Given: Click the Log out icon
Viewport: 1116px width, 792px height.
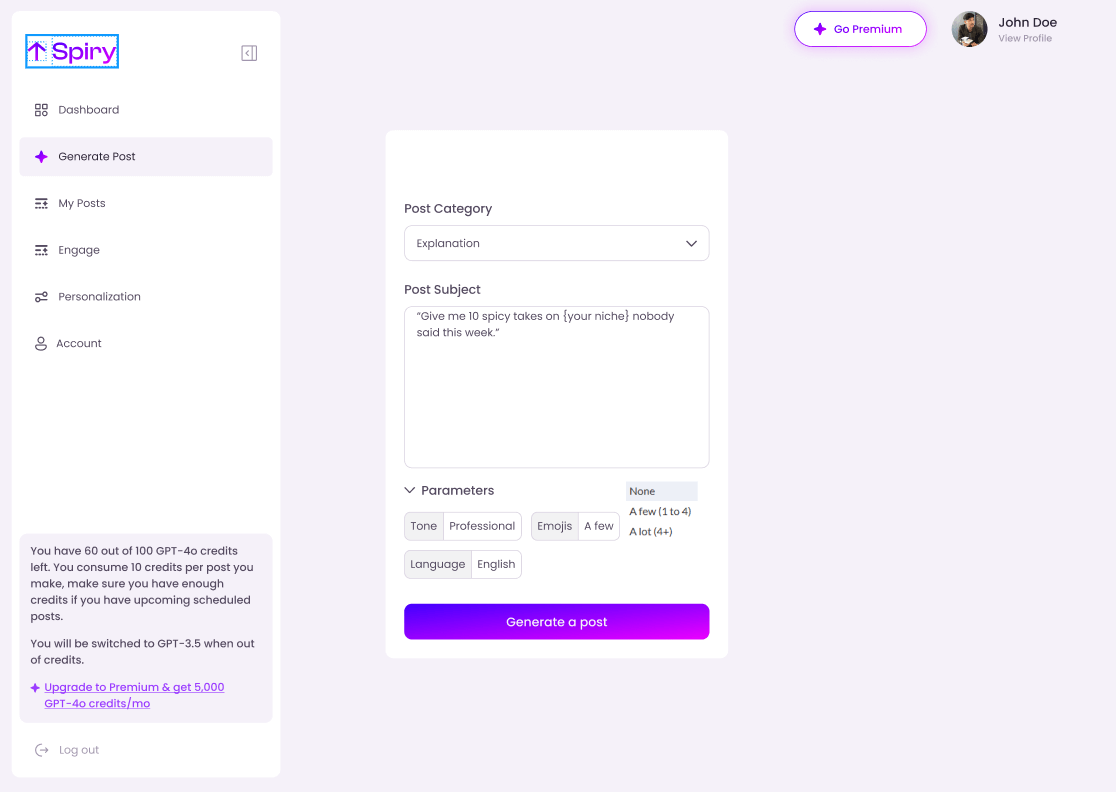Looking at the screenshot, I should click(x=41, y=749).
